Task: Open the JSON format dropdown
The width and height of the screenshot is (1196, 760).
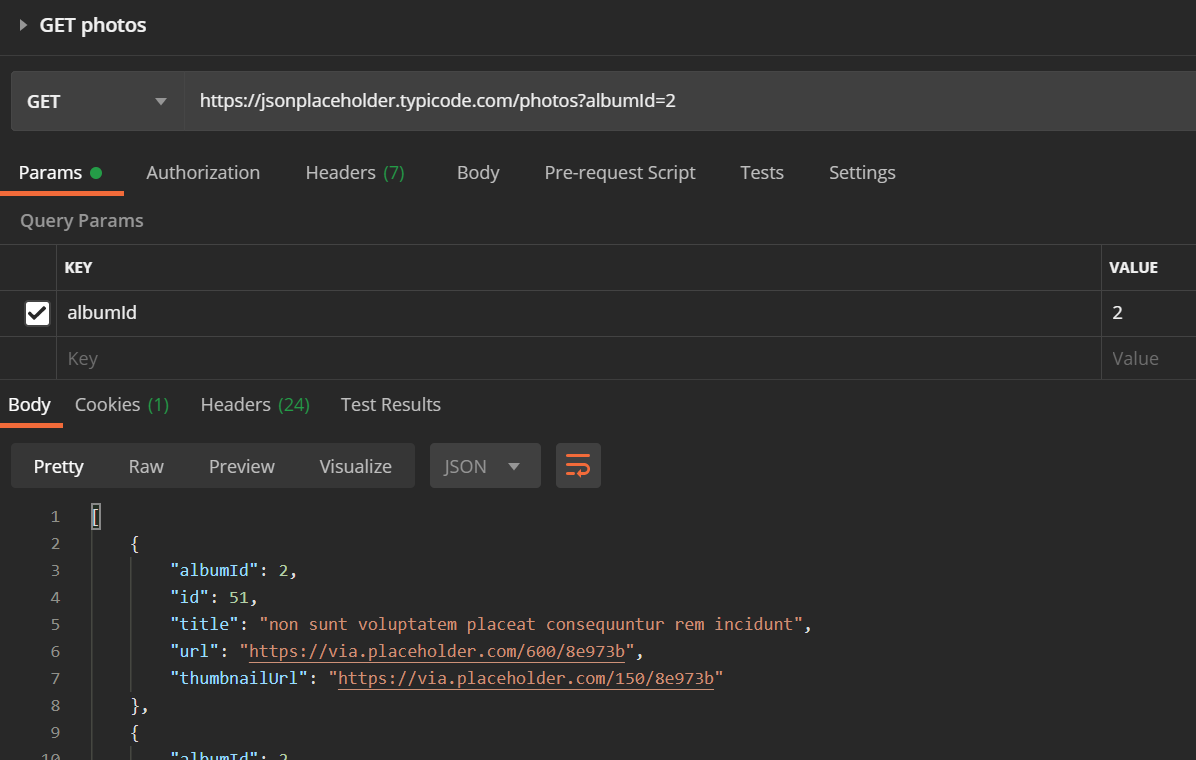Action: click(485, 466)
